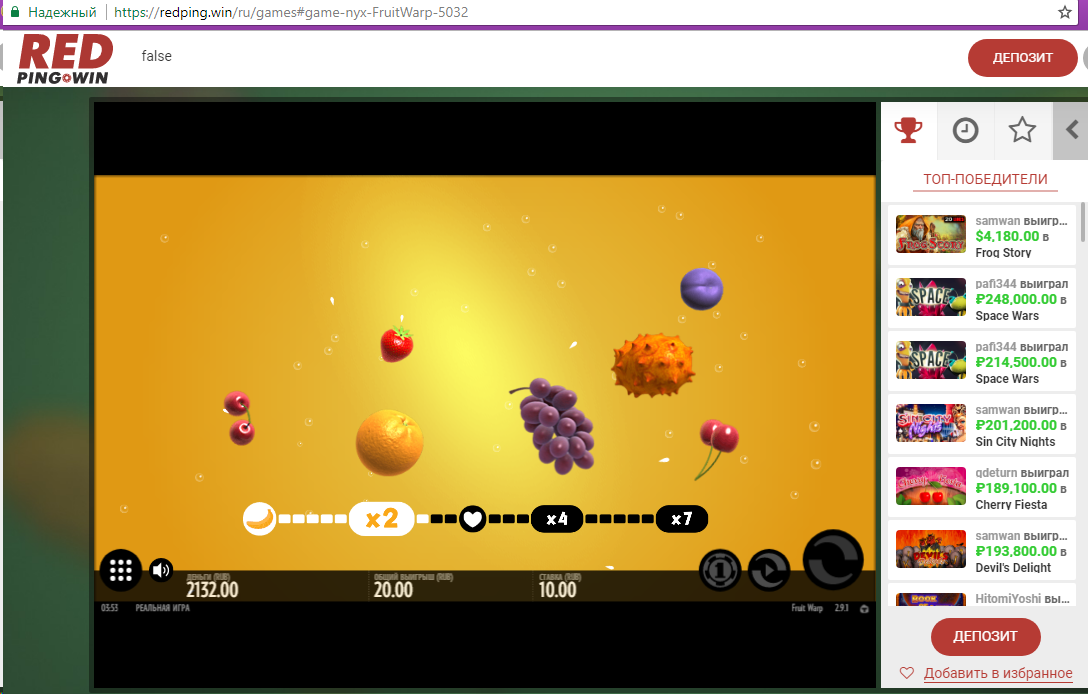
Task: Open the recent games clock tab
Action: 965,130
